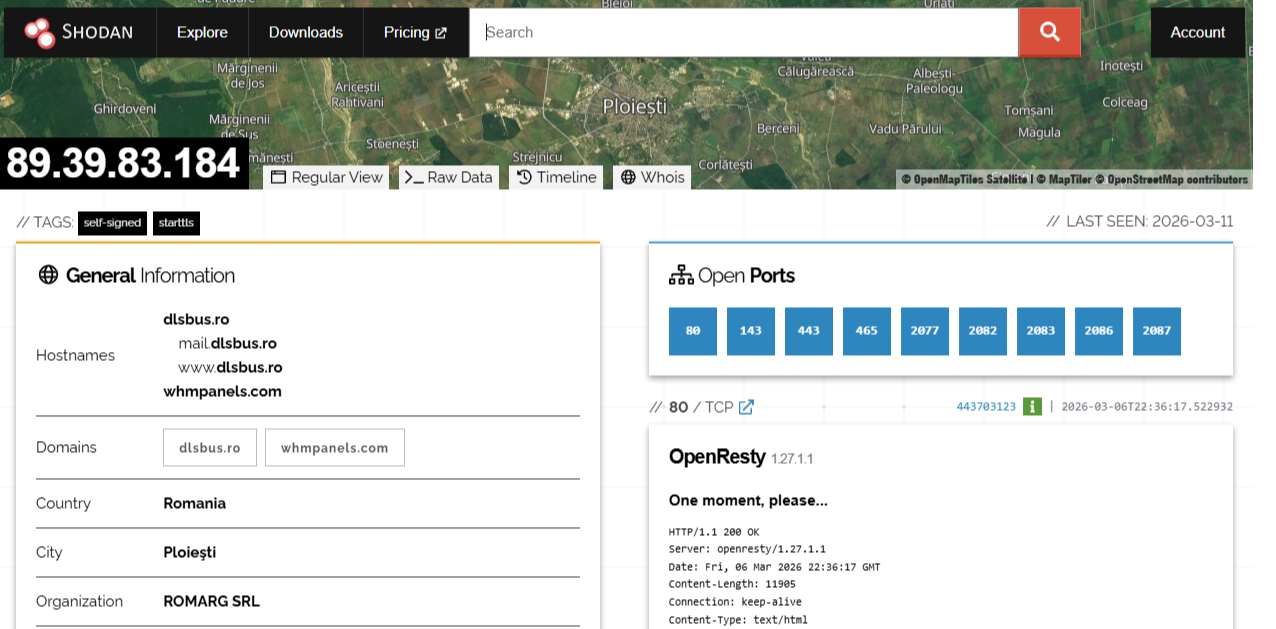Click the dlsbus.ro domain button

pyautogui.click(x=210, y=448)
